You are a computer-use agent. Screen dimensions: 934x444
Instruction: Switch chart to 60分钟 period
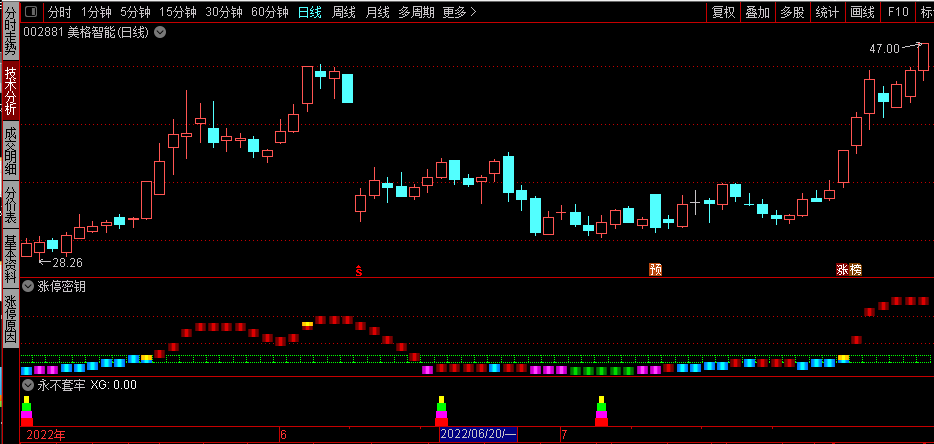pos(270,12)
